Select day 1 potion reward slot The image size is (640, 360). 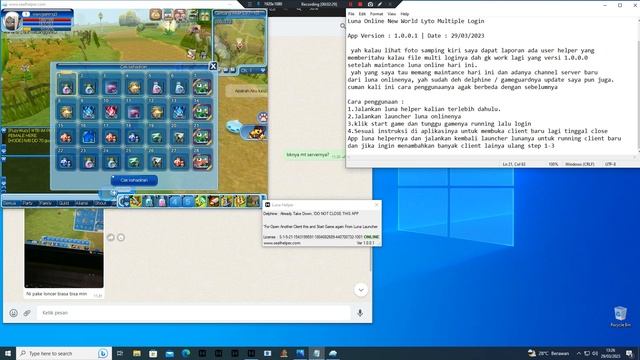pyautogui.click(x=66, y=85)
